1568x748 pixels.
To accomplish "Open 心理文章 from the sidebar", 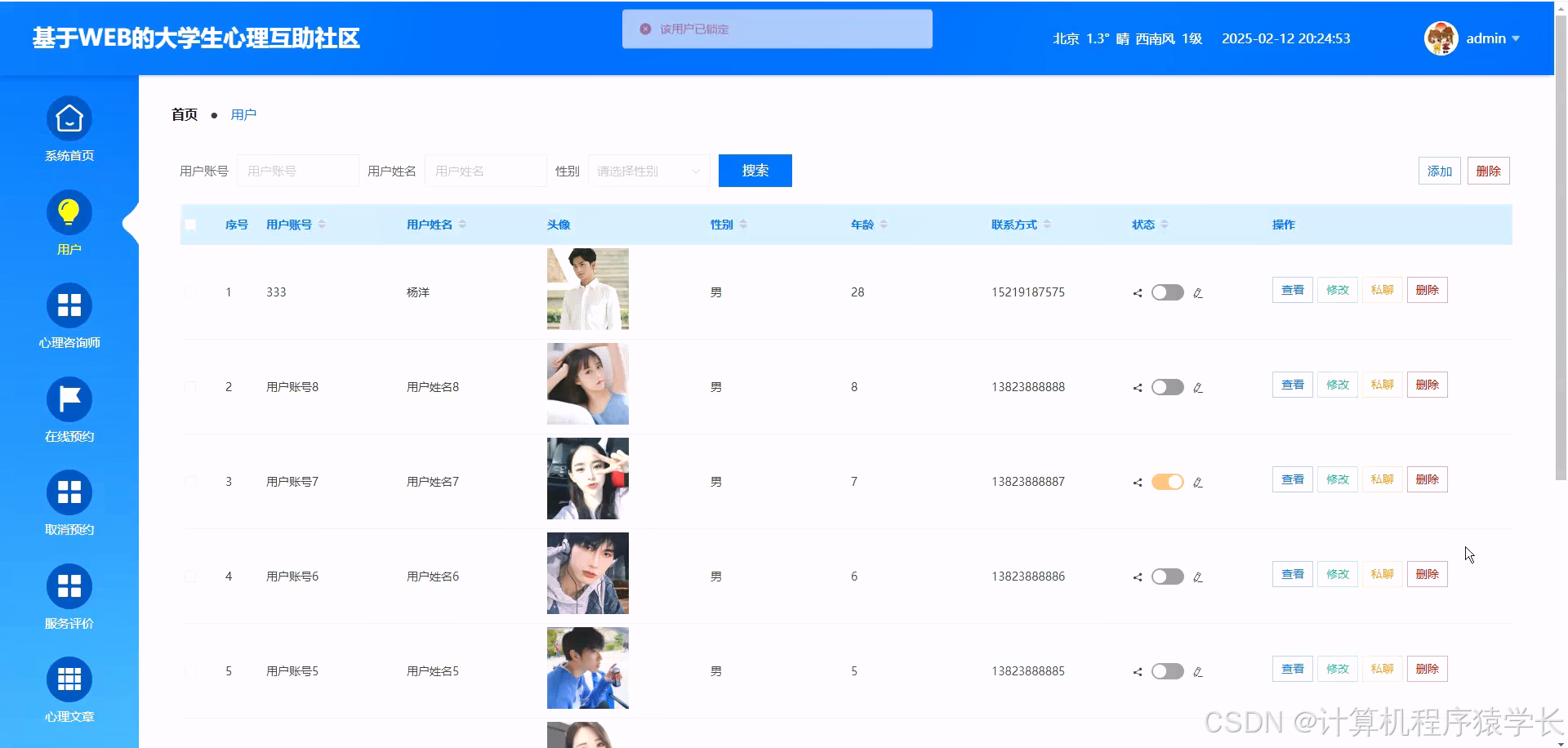I will point(69,690).
